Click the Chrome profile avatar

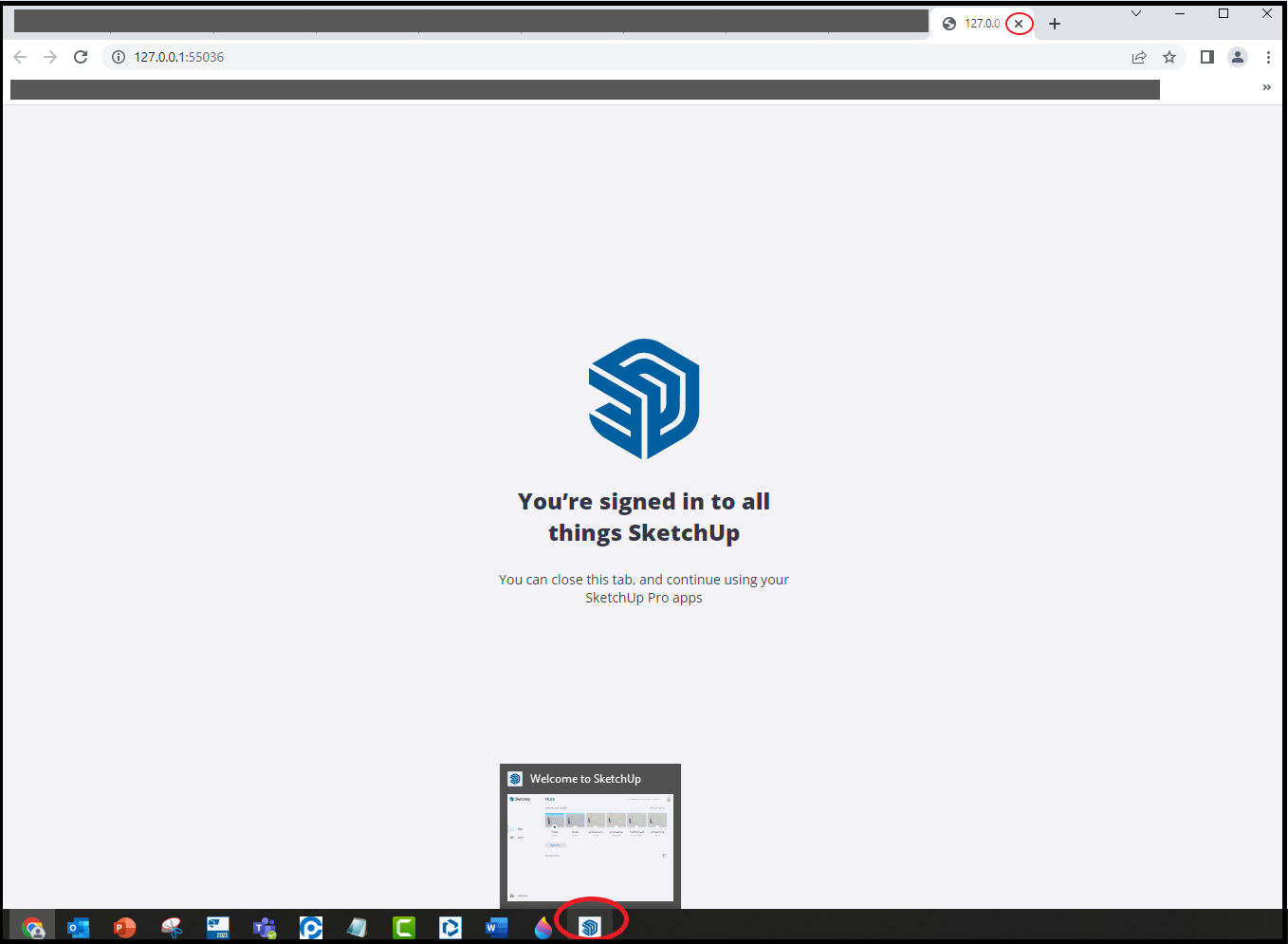coord(1237,57)
